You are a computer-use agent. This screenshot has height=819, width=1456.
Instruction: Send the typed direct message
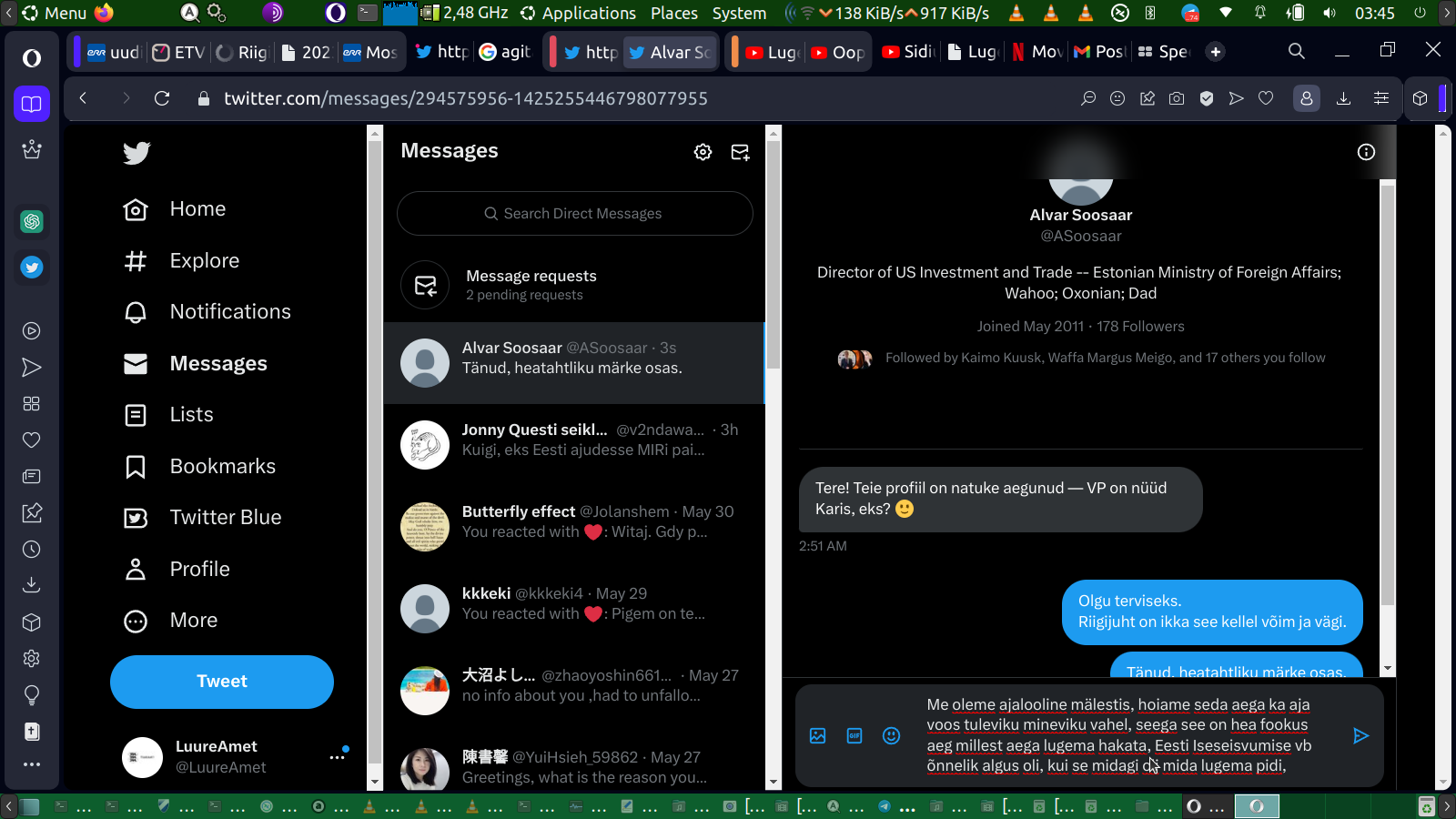point(1360,735)
